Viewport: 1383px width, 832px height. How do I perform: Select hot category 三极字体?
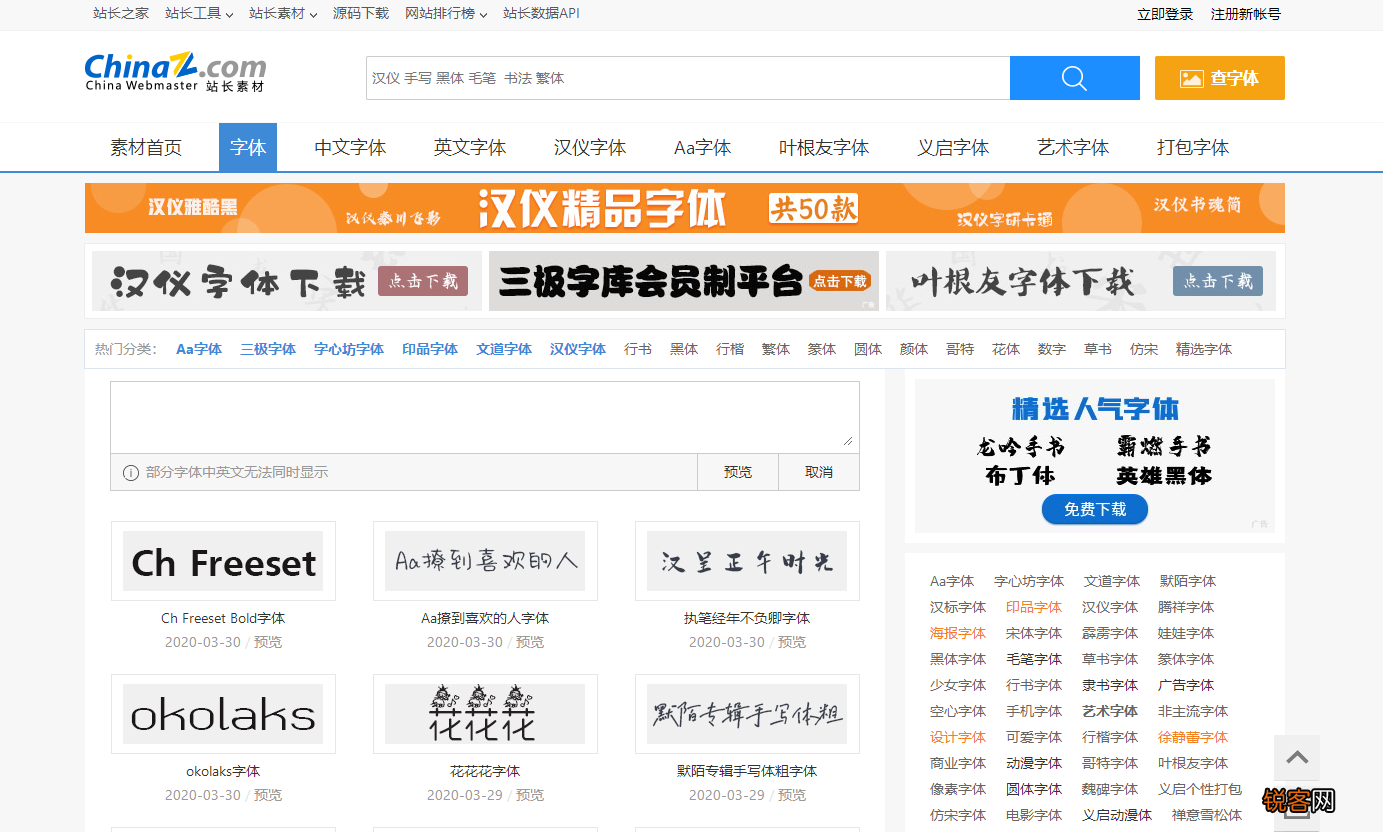coord(268,349)
